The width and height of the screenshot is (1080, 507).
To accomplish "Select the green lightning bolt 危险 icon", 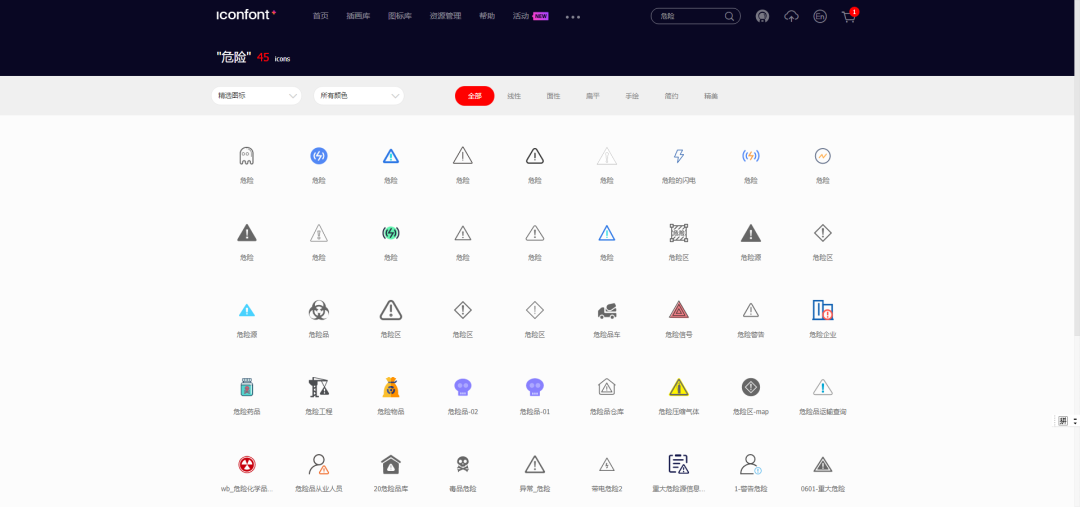I will 391,234.
